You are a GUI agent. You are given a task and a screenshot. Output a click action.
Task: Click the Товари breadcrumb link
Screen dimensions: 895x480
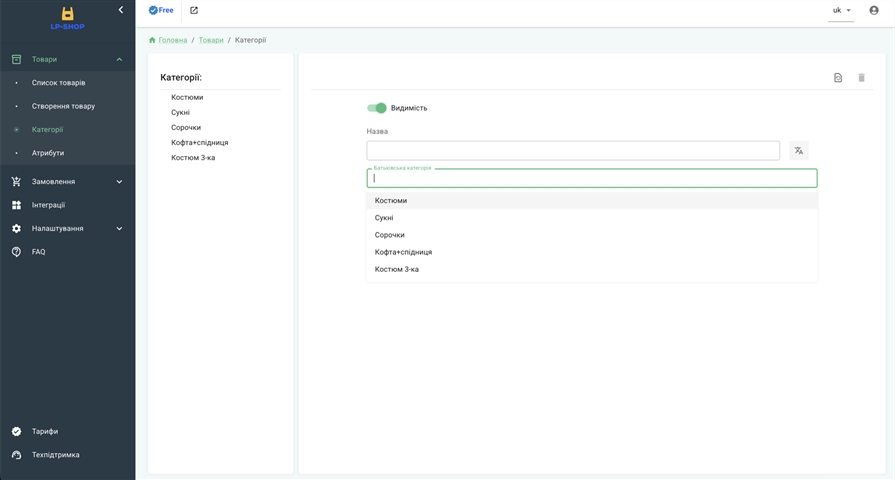click(x=211, y=40)
